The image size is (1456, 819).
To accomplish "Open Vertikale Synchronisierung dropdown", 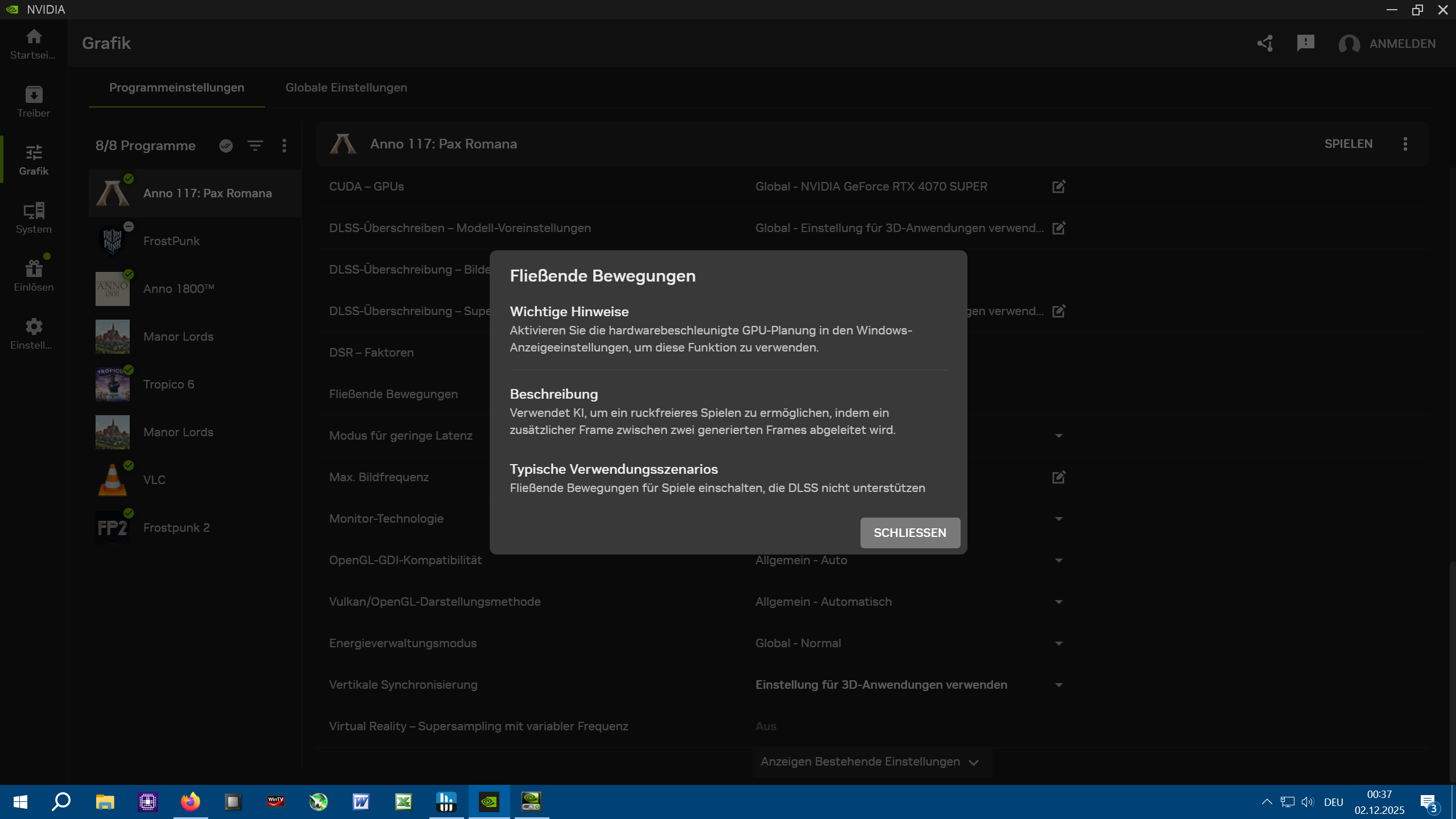I will 1058,685.
